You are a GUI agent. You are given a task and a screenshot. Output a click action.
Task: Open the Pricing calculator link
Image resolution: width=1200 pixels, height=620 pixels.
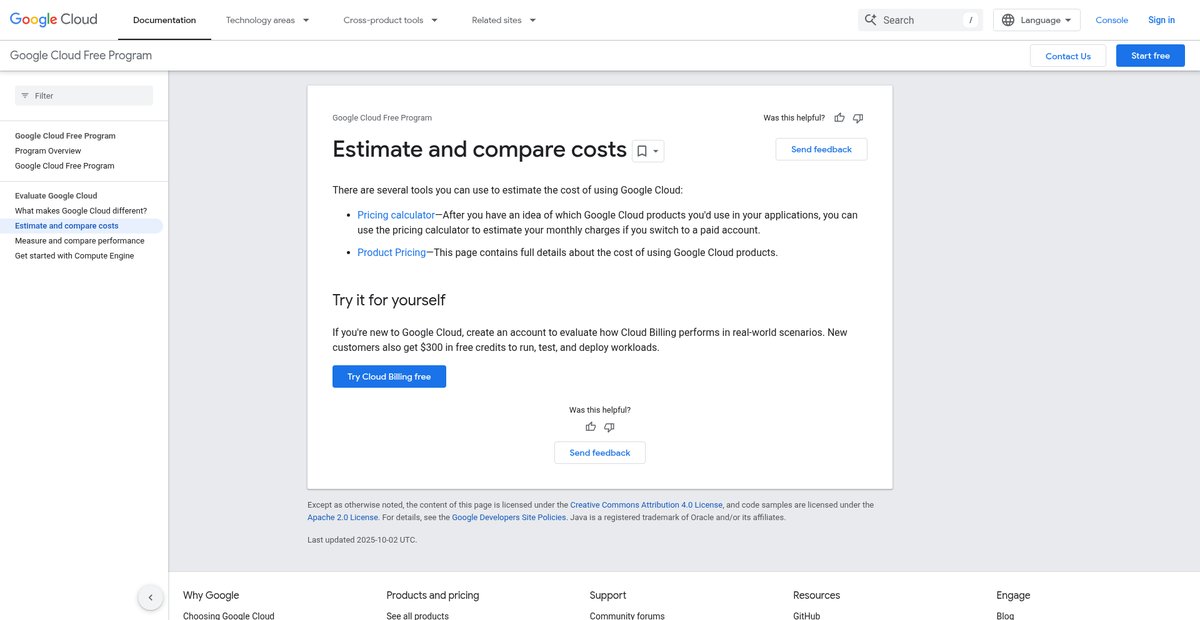396,215
